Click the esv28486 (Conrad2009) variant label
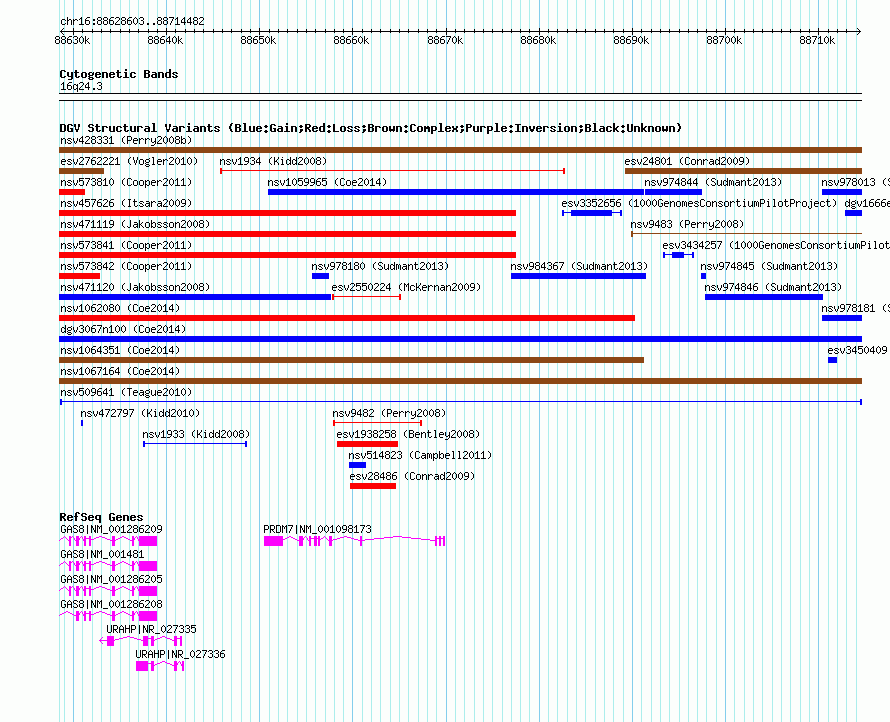 [412, 476]
